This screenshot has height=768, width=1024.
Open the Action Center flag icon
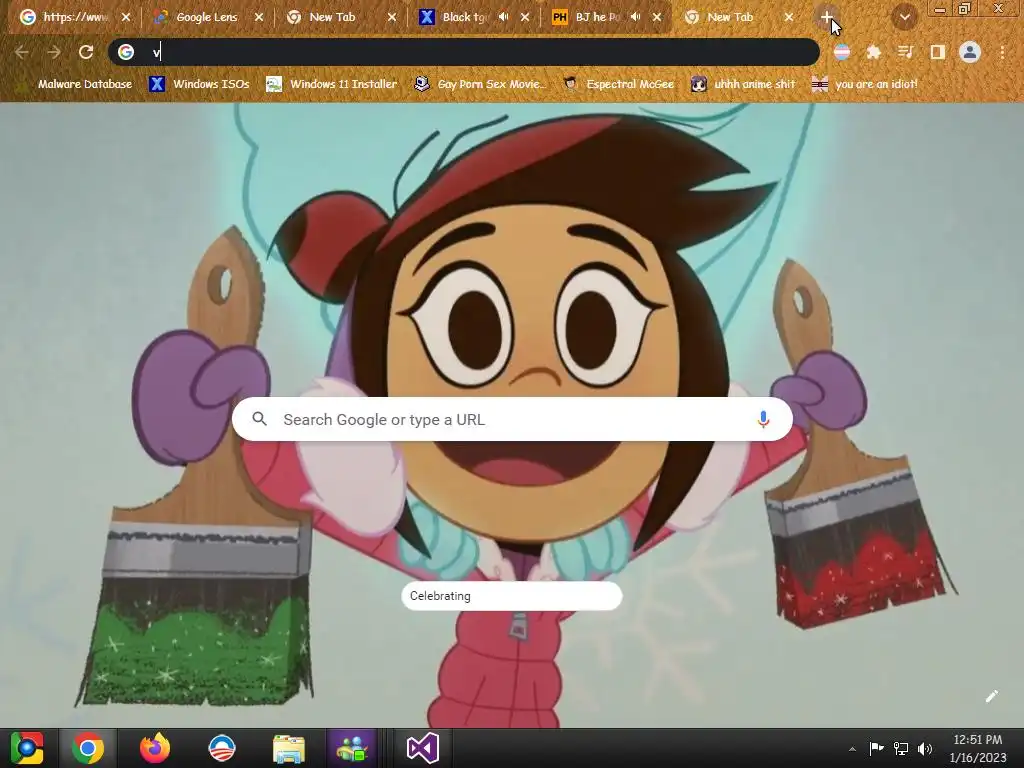click(876, 748)
